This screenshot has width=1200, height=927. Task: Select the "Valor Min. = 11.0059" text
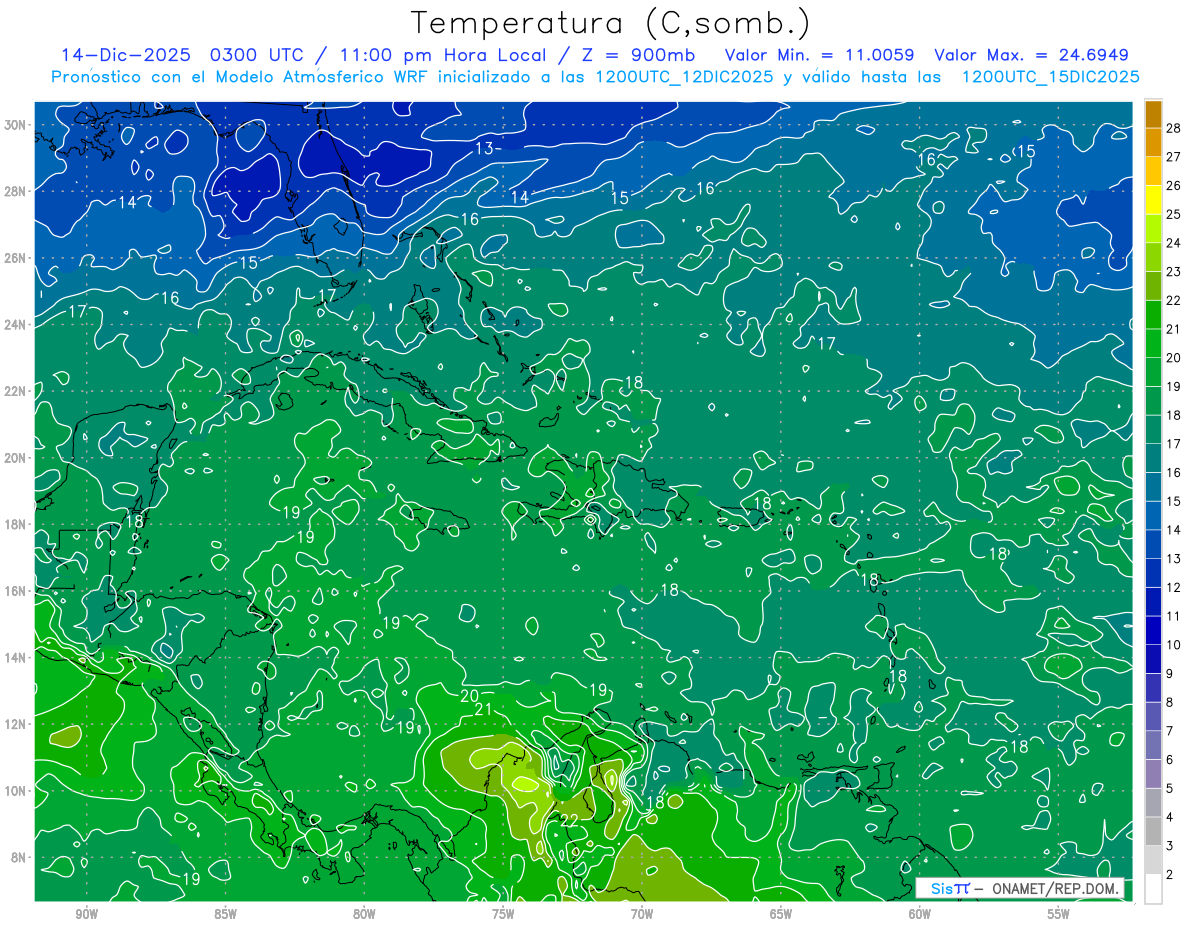coord(818,55)
